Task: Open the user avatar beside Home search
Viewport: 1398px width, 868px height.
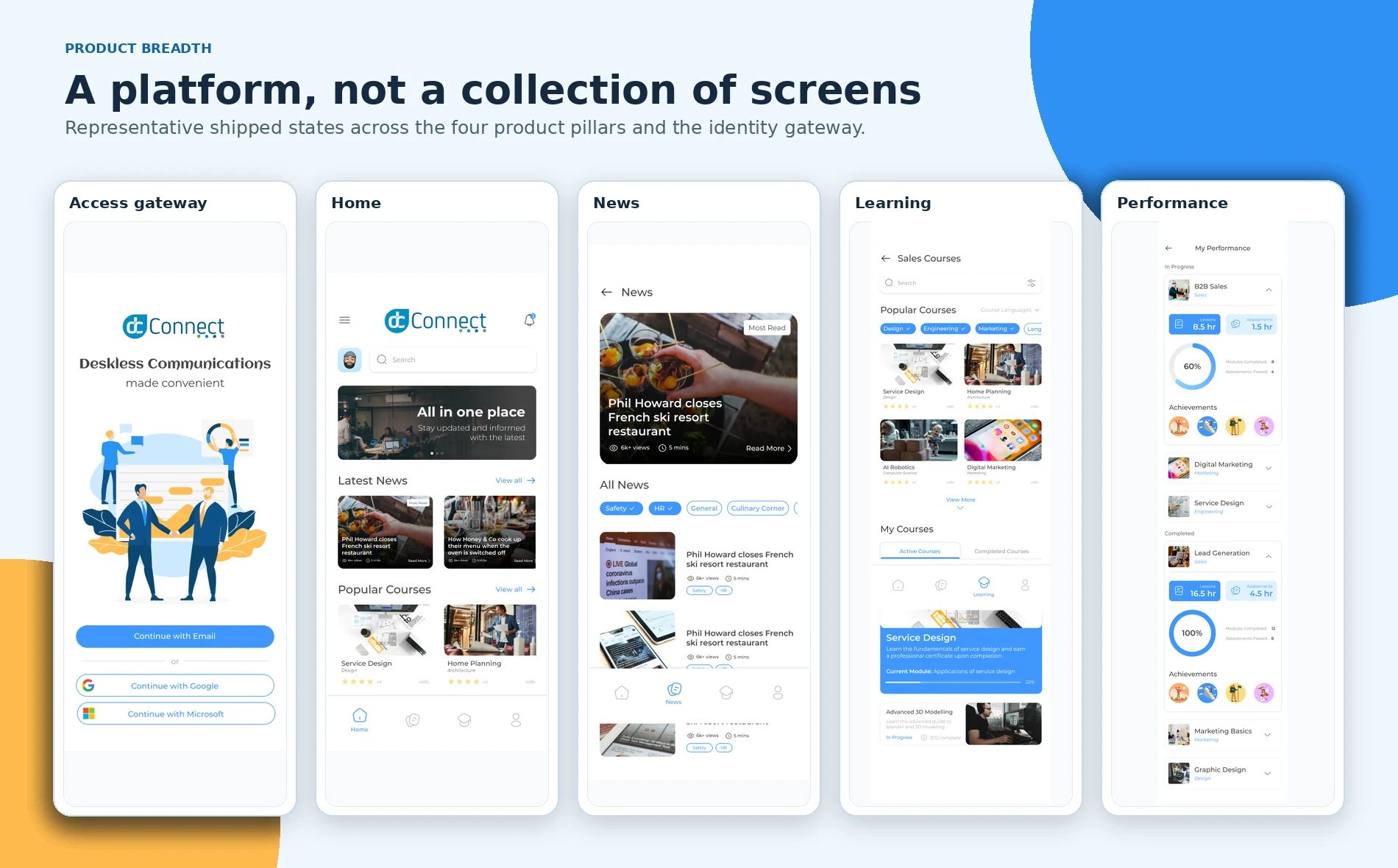Action: [x=349, y=360]
